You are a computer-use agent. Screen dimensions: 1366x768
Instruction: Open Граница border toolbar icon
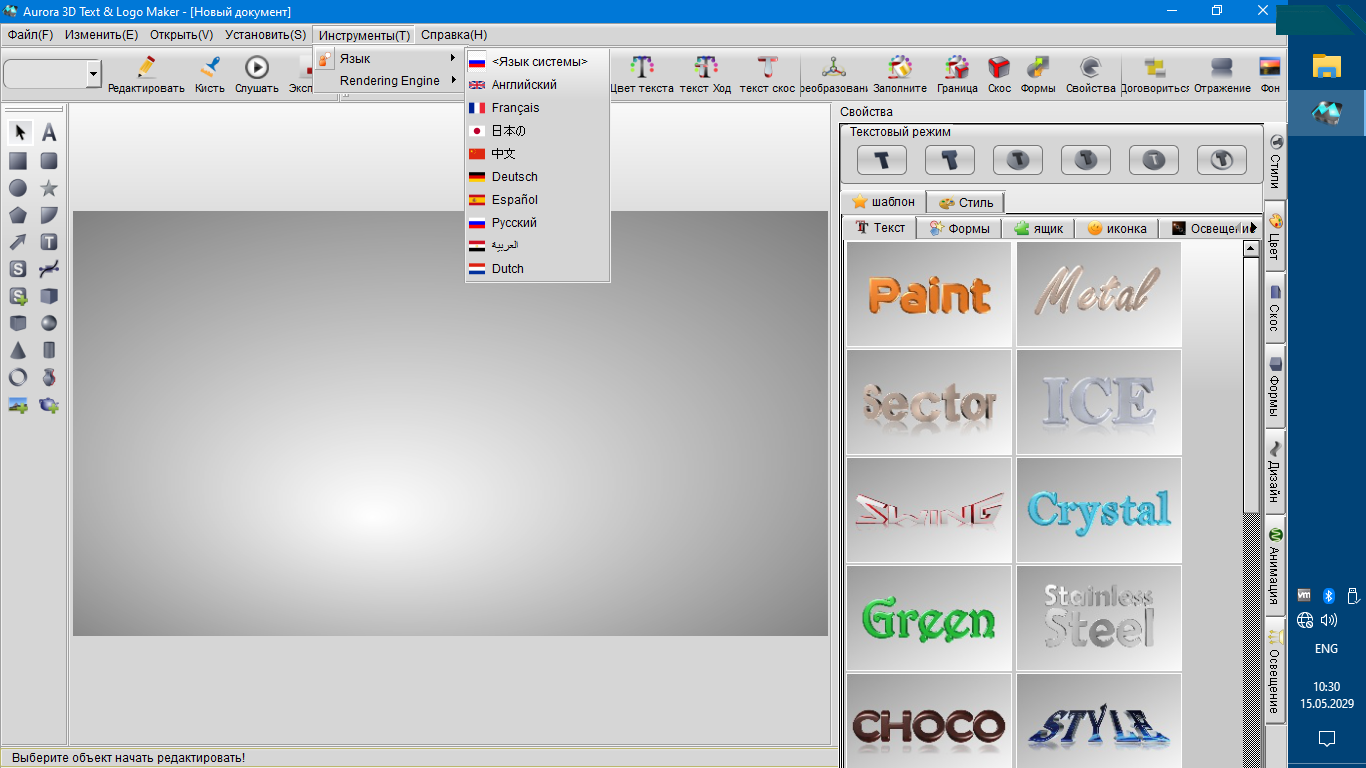point(957,74)
